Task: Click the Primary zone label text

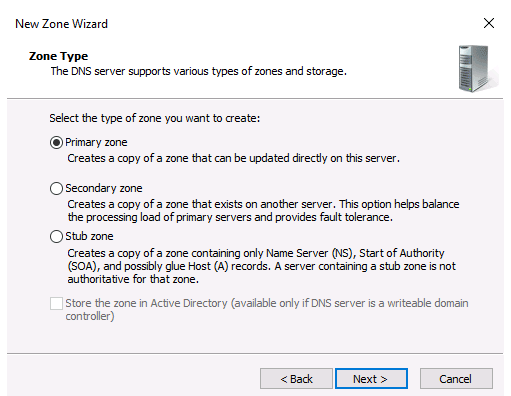Action: pos(96,142)
